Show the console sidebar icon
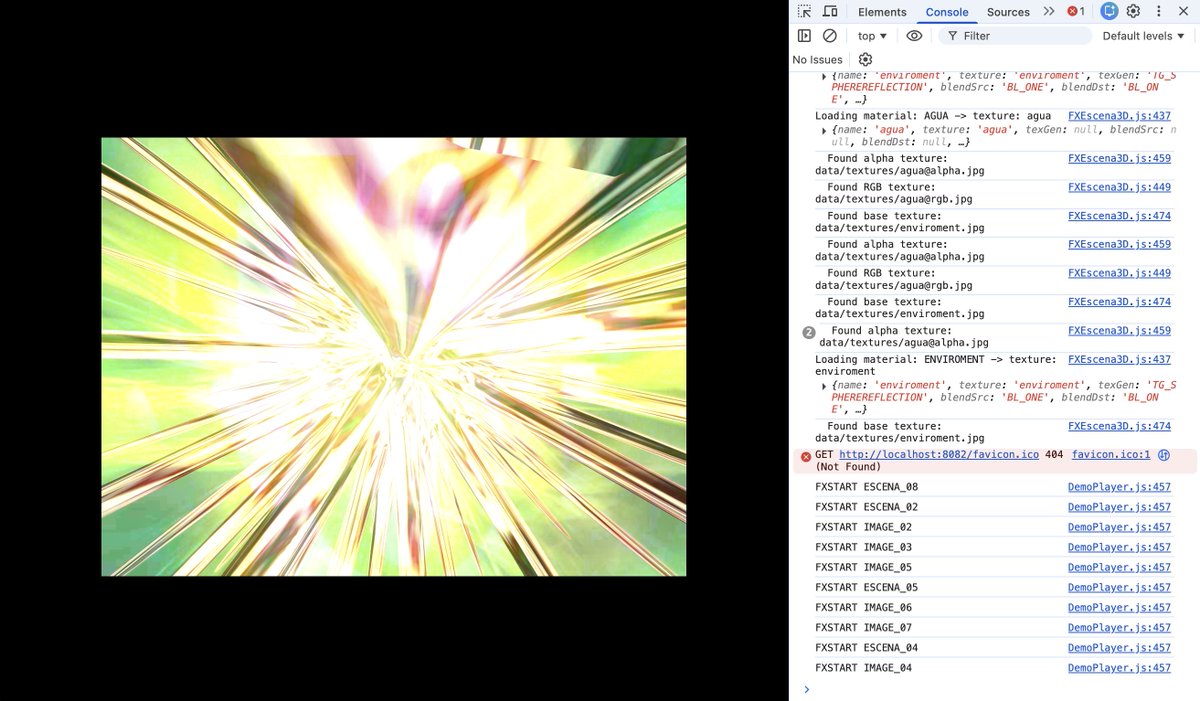Image resolution: width=1200 pixels, height=701 pixels. click(804, 36)
